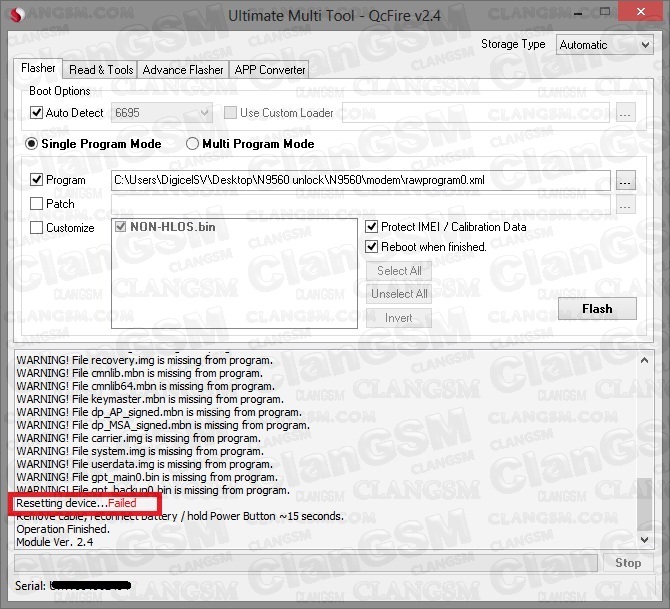Click the gpt_main0.bin missing warning line
The height and width of the screenshot is (609, 670).
tap(147, 477)
